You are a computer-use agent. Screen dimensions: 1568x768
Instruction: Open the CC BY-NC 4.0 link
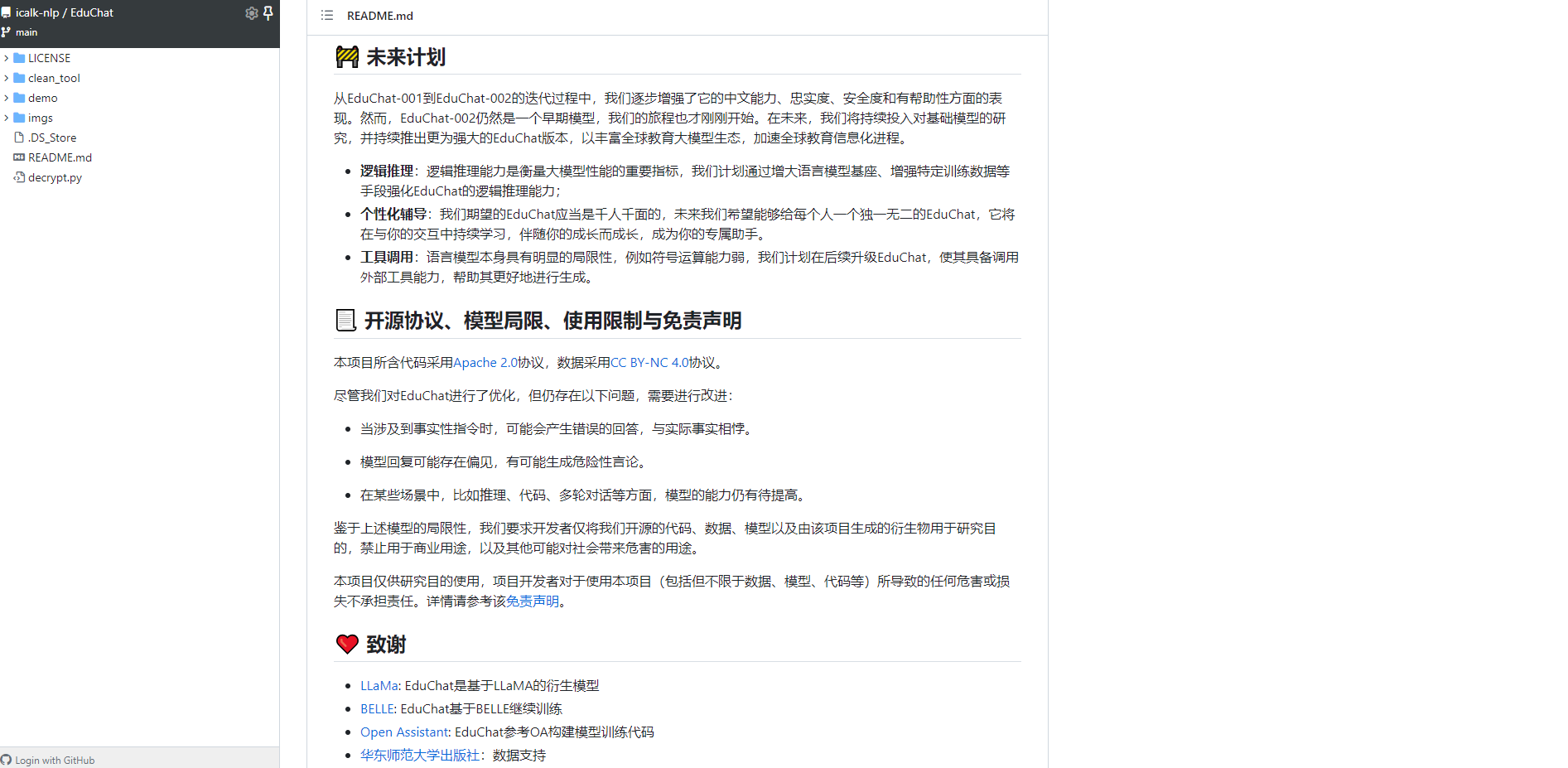point(649,362)
